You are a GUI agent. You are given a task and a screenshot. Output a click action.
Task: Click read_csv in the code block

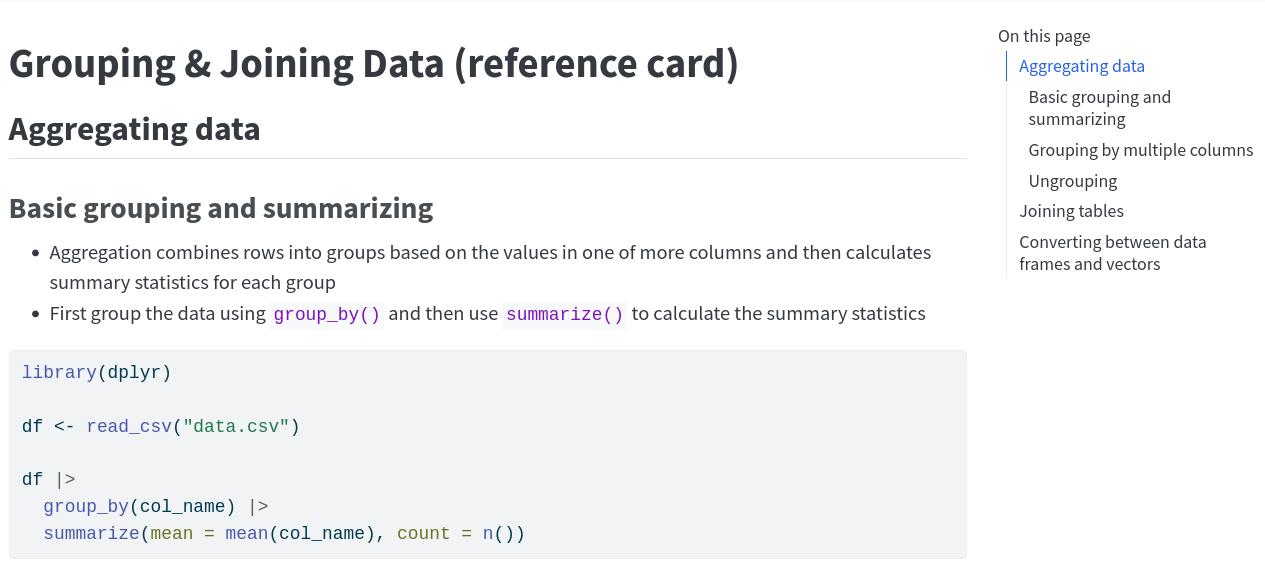pyautogui.click(x=128, y=426)
